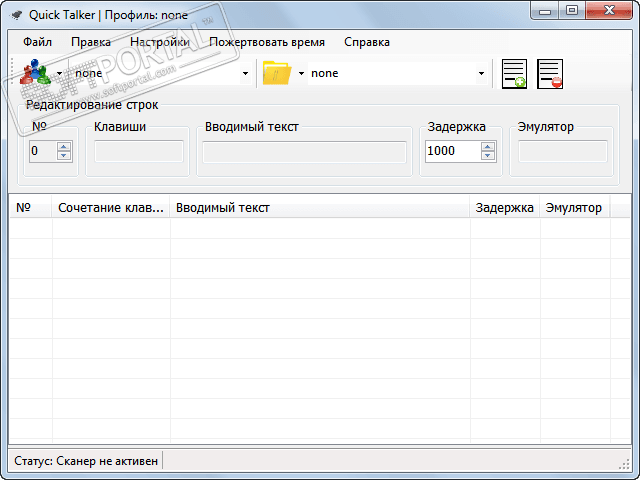Click the Клавиши input field

click(139, 151)
